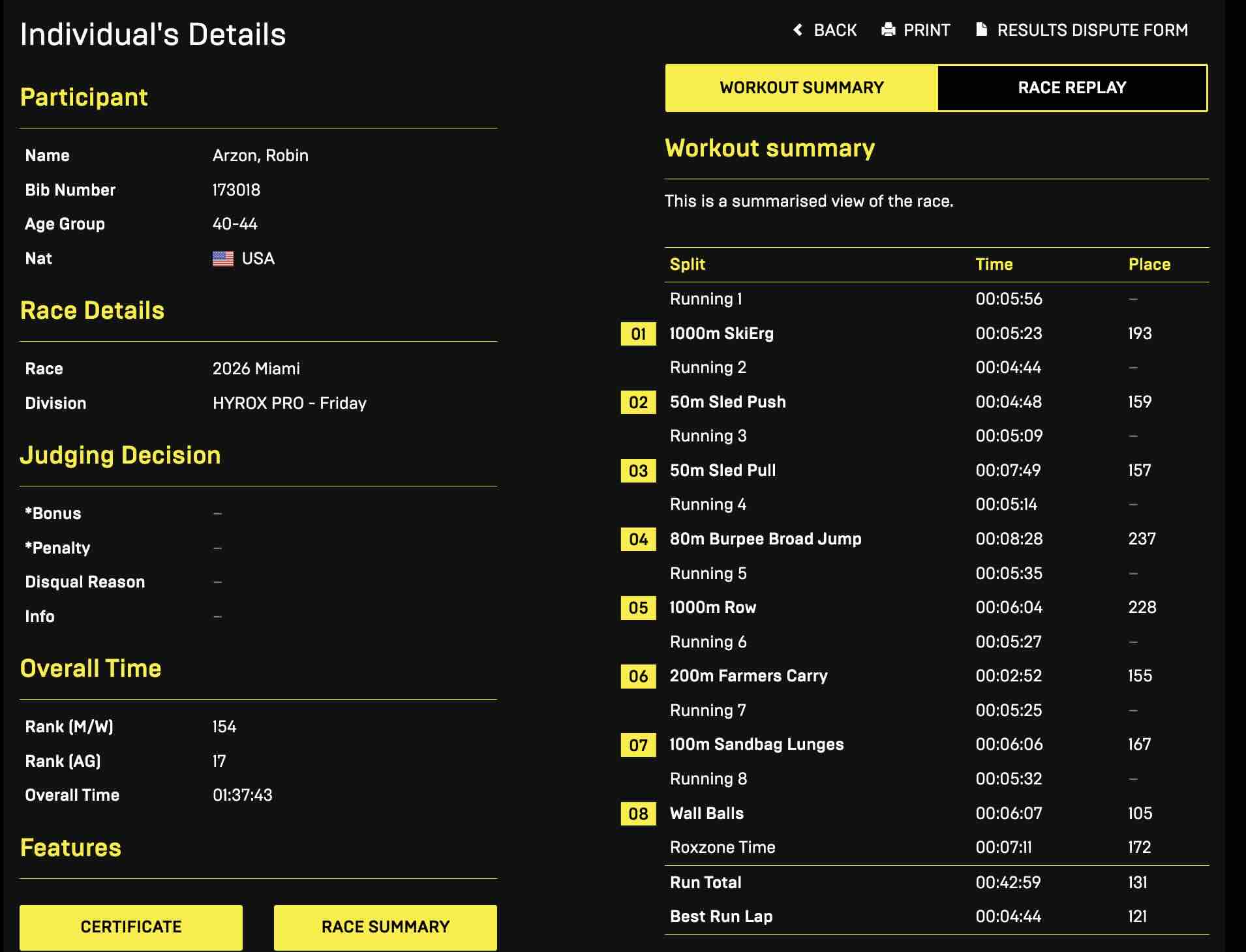Image resolution: width=1246 pixels, height=952 pixels.
Task: Click the back chevron arrow icon
Action: click(x=797, y=30)
